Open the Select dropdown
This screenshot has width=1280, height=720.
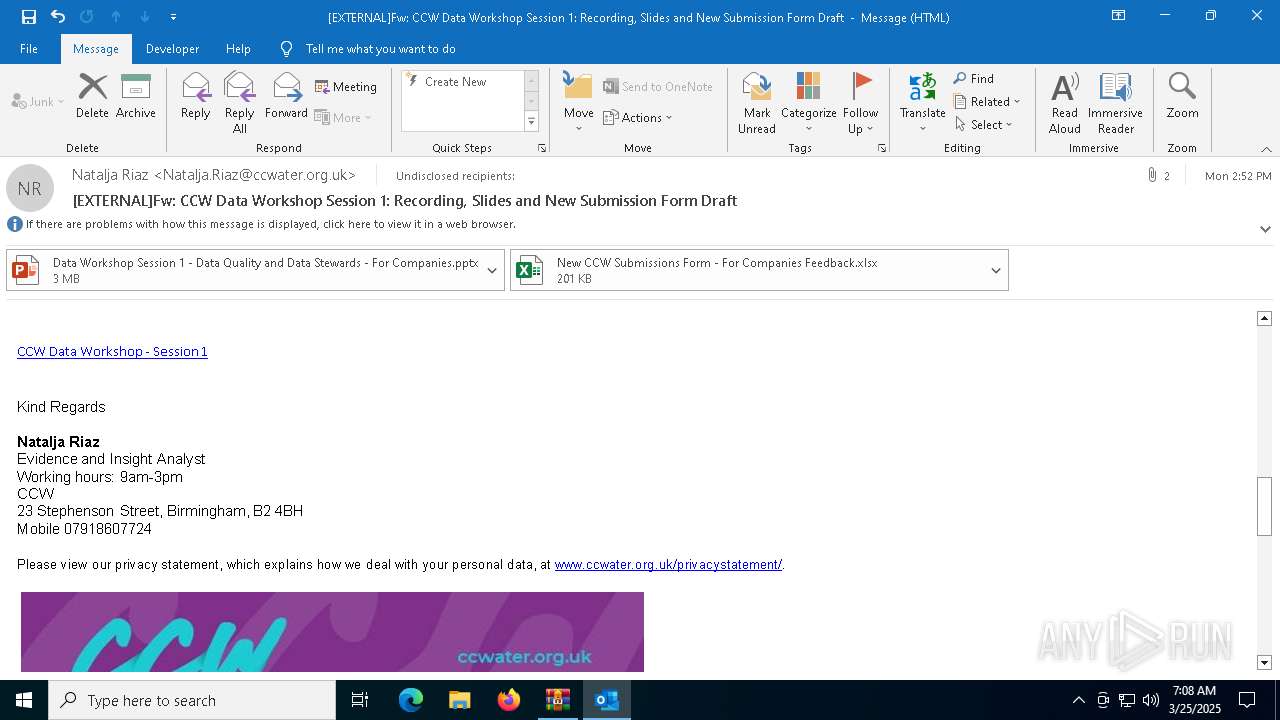tap(983, 125)
